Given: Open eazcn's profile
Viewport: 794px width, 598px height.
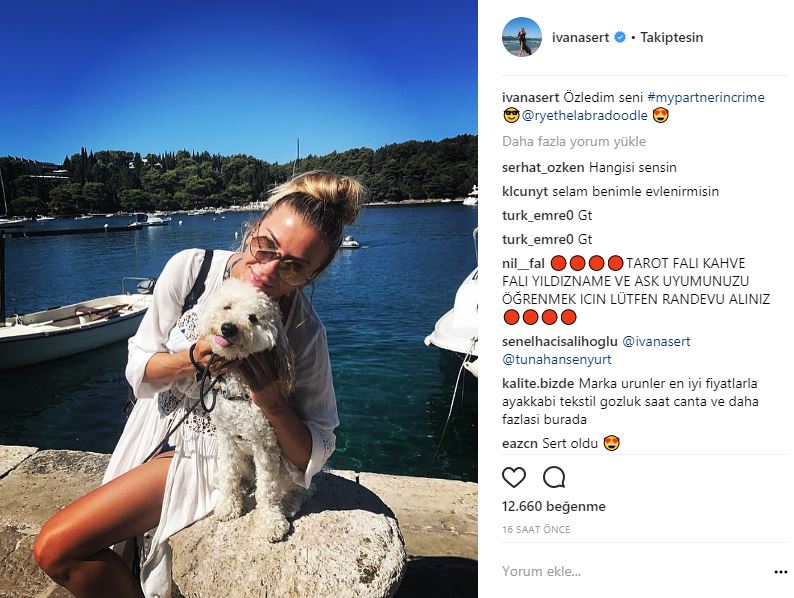Looking at the screenshot, I should (x=520, y=444).
